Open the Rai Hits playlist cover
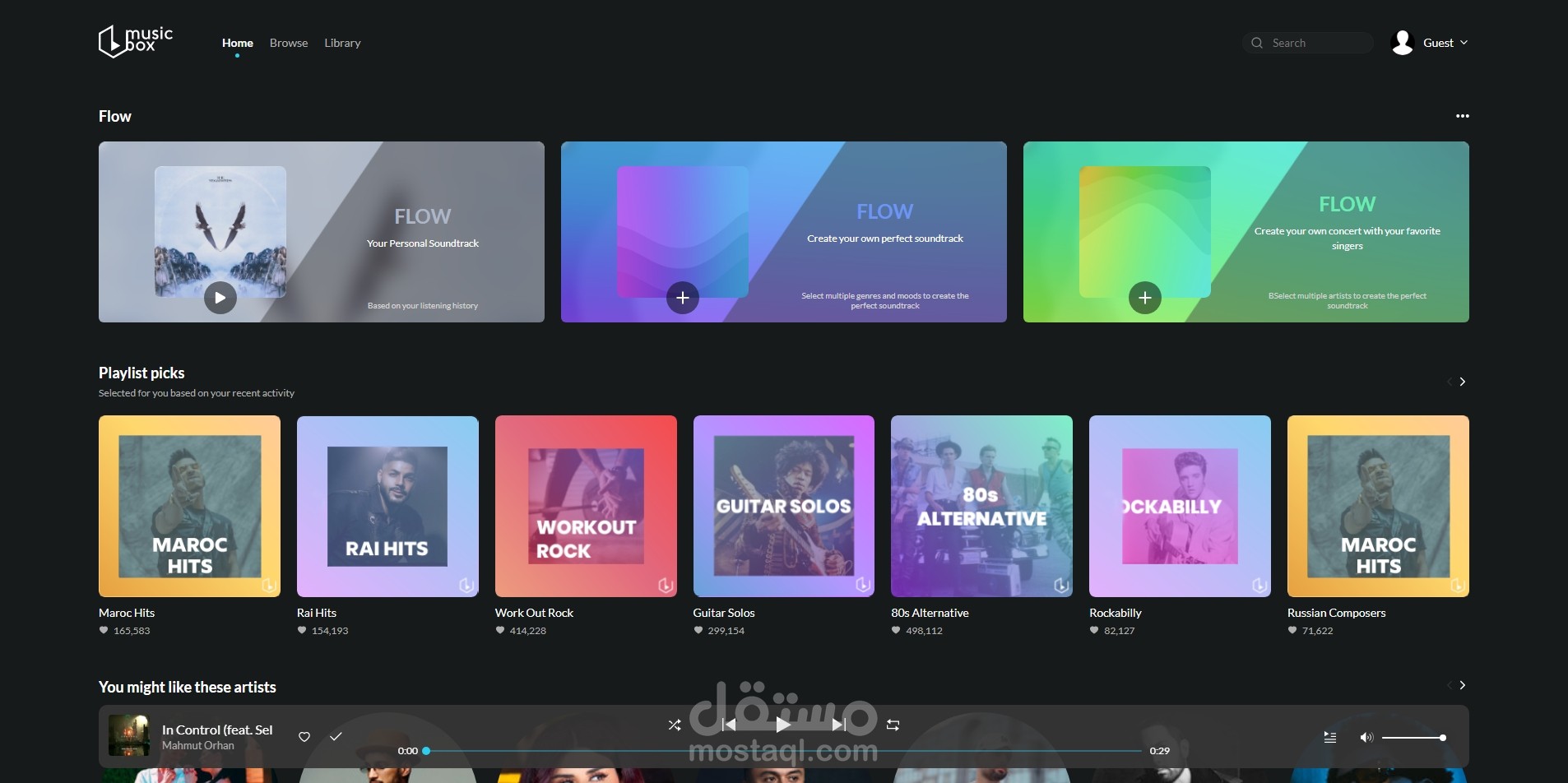Image resolution: width=1568 pixels, height=783 pixels. click(x=387, y=506)
